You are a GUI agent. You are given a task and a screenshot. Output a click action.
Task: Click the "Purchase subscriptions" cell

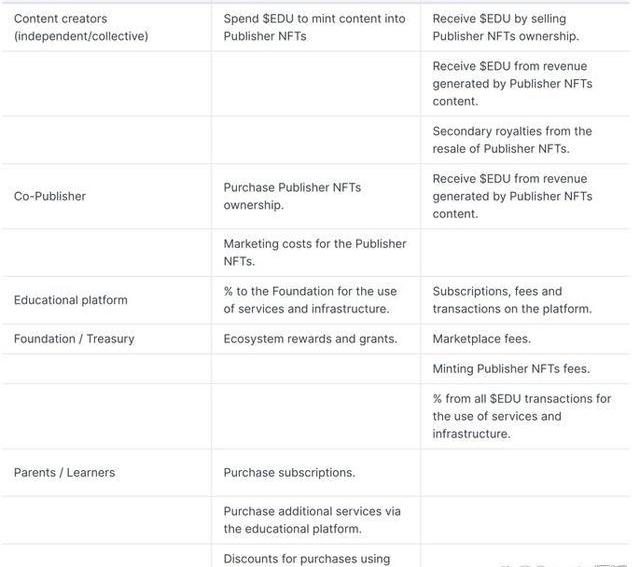click(289, 472)
